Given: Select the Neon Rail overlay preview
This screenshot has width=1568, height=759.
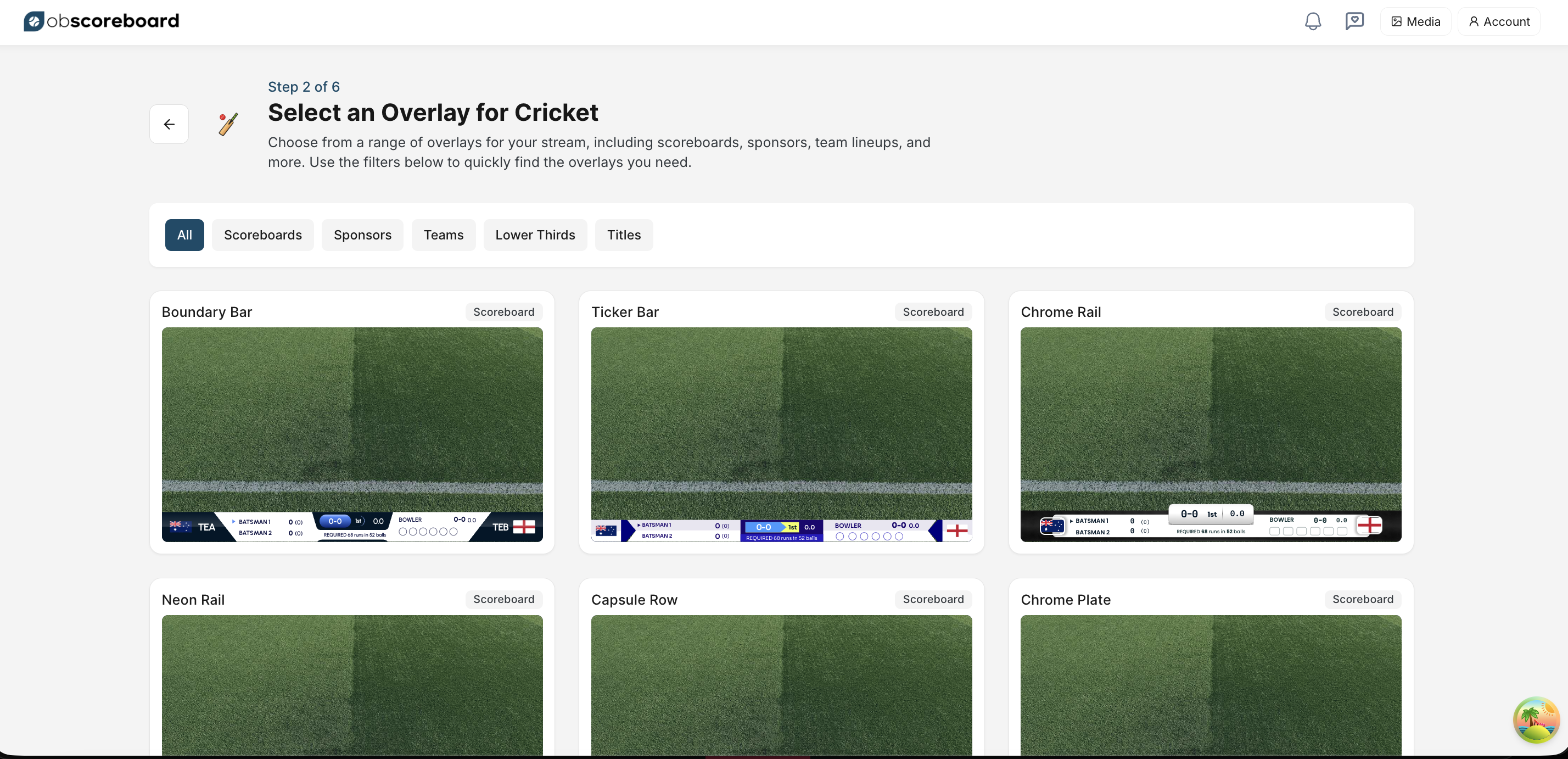Looking at the screenshot, I should (352, 685).
